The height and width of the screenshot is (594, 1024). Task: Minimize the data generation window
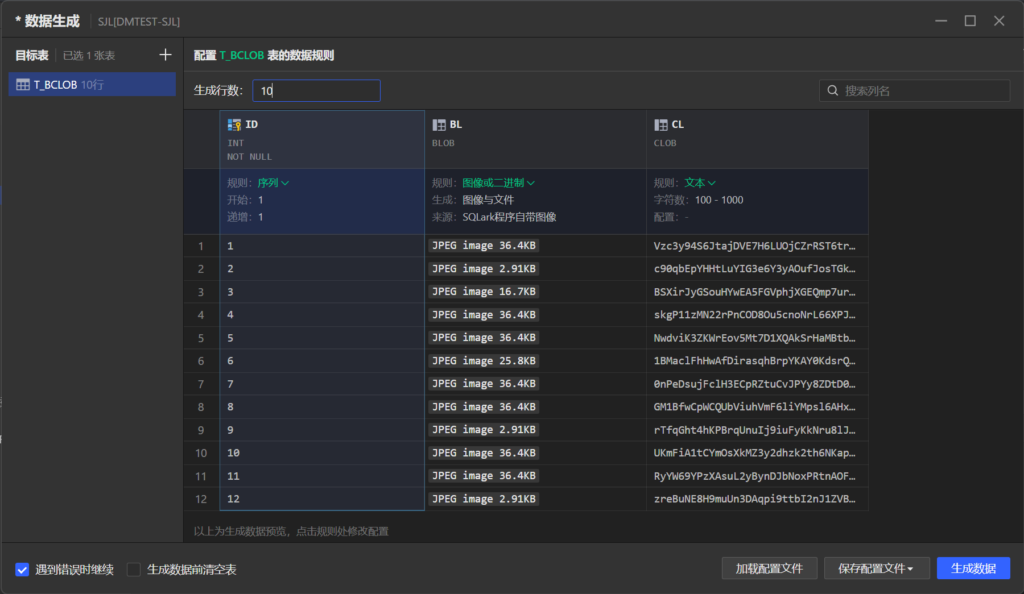[941, 20]
